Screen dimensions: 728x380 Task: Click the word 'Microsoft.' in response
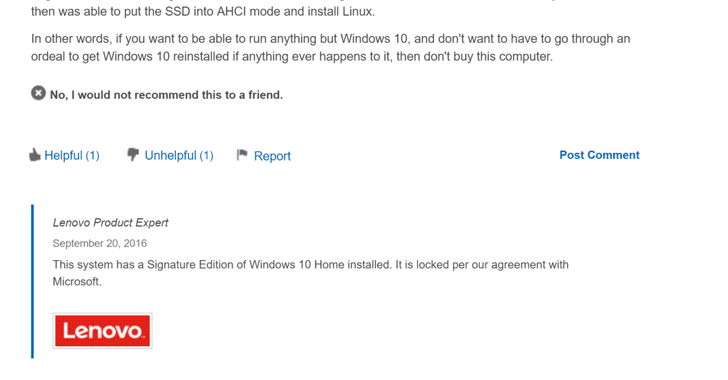(x=77, y=282)
